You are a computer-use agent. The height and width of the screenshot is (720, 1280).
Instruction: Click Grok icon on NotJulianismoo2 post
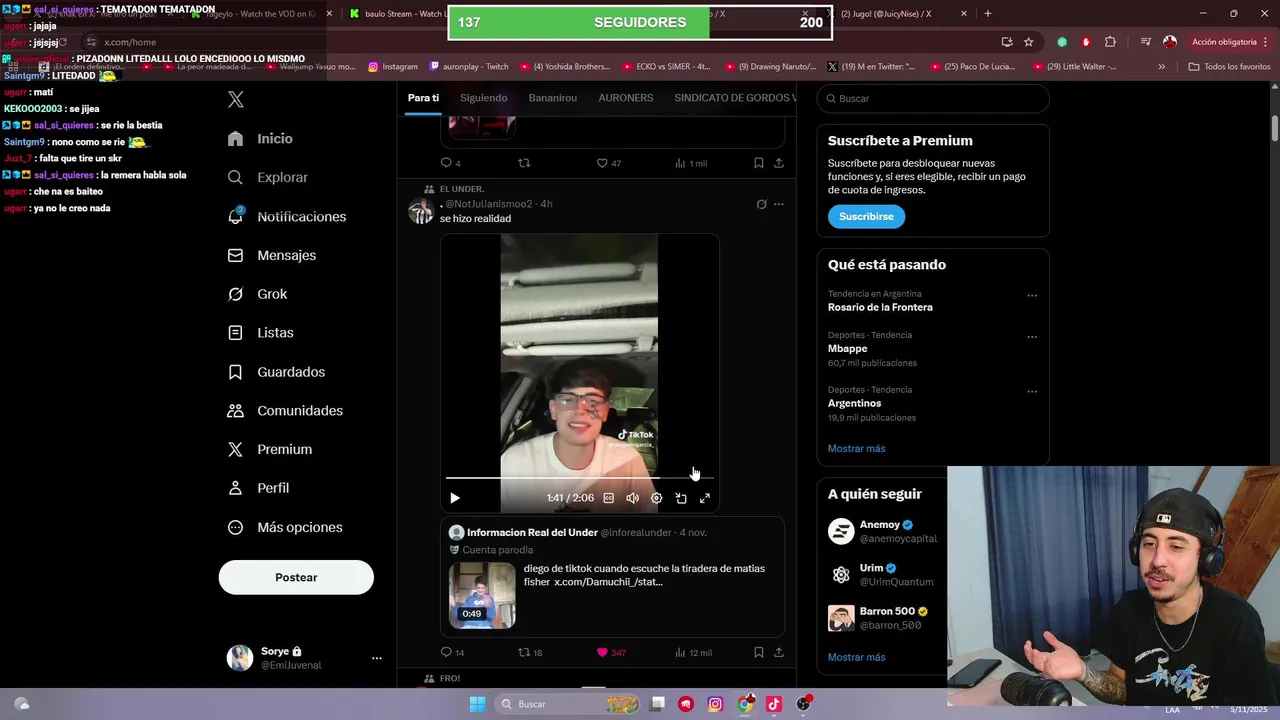point(761,204)
